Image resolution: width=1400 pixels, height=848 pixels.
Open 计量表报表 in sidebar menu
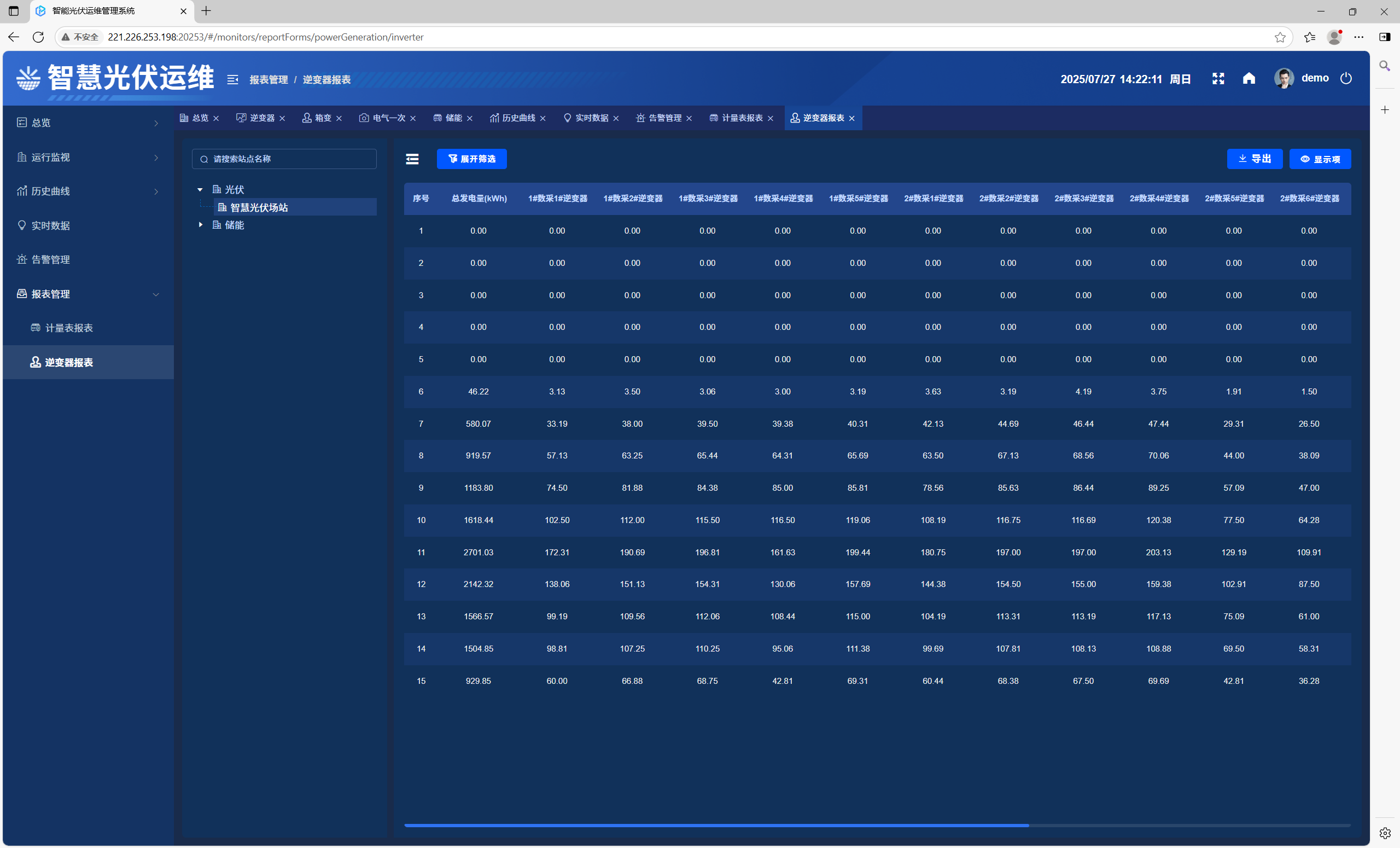coord(69,328)
